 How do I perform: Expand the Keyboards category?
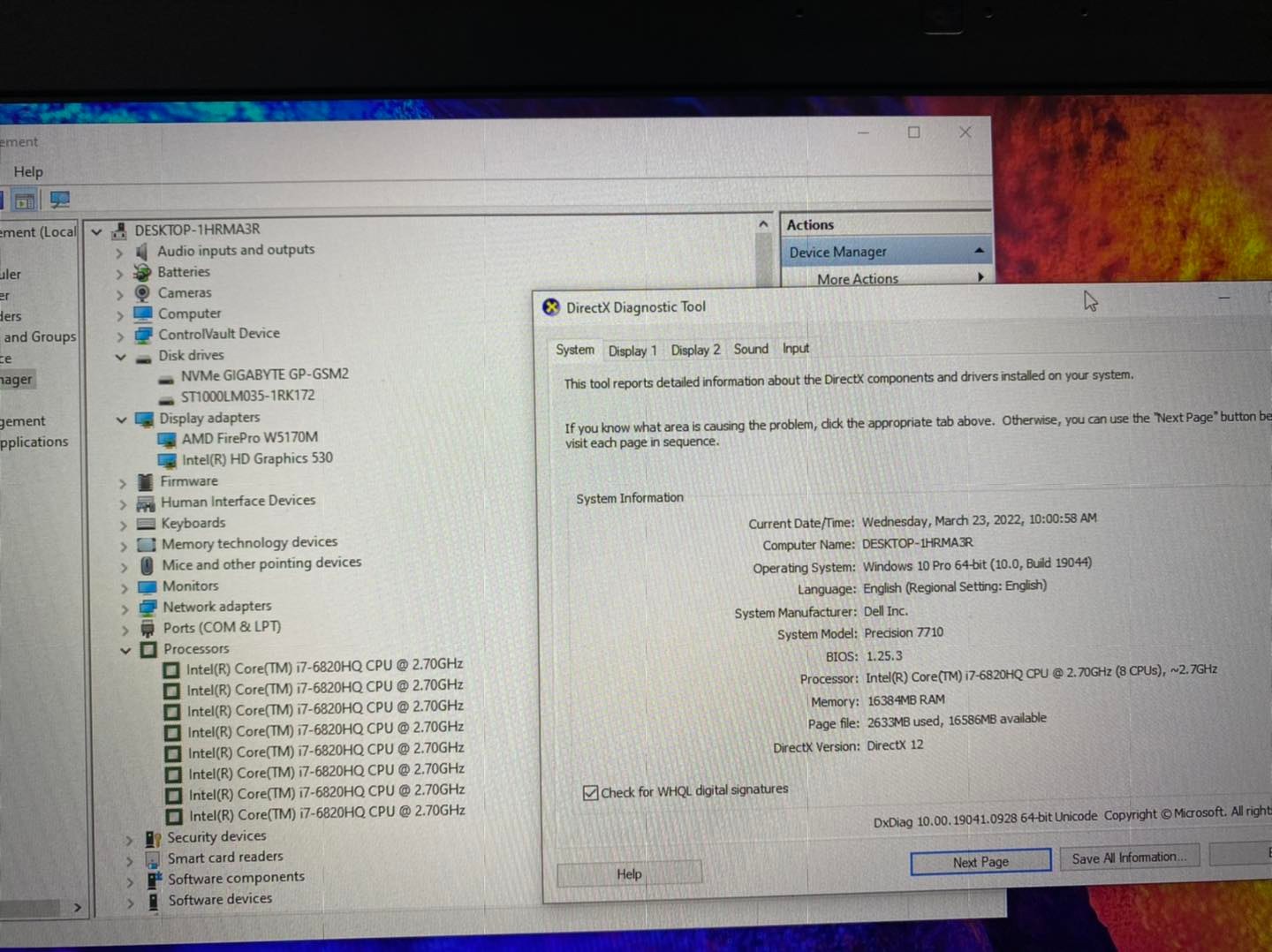point(123,524)
